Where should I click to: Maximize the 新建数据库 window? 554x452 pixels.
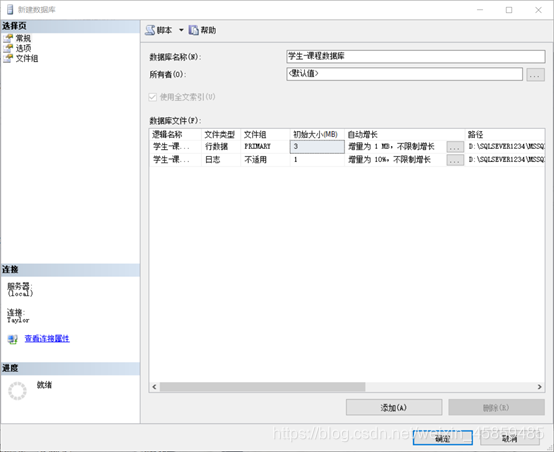point(509,10)
